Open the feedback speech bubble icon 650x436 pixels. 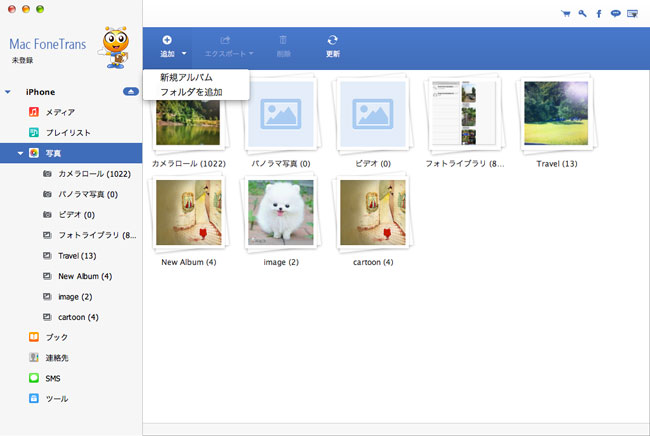tap(614, 14)
